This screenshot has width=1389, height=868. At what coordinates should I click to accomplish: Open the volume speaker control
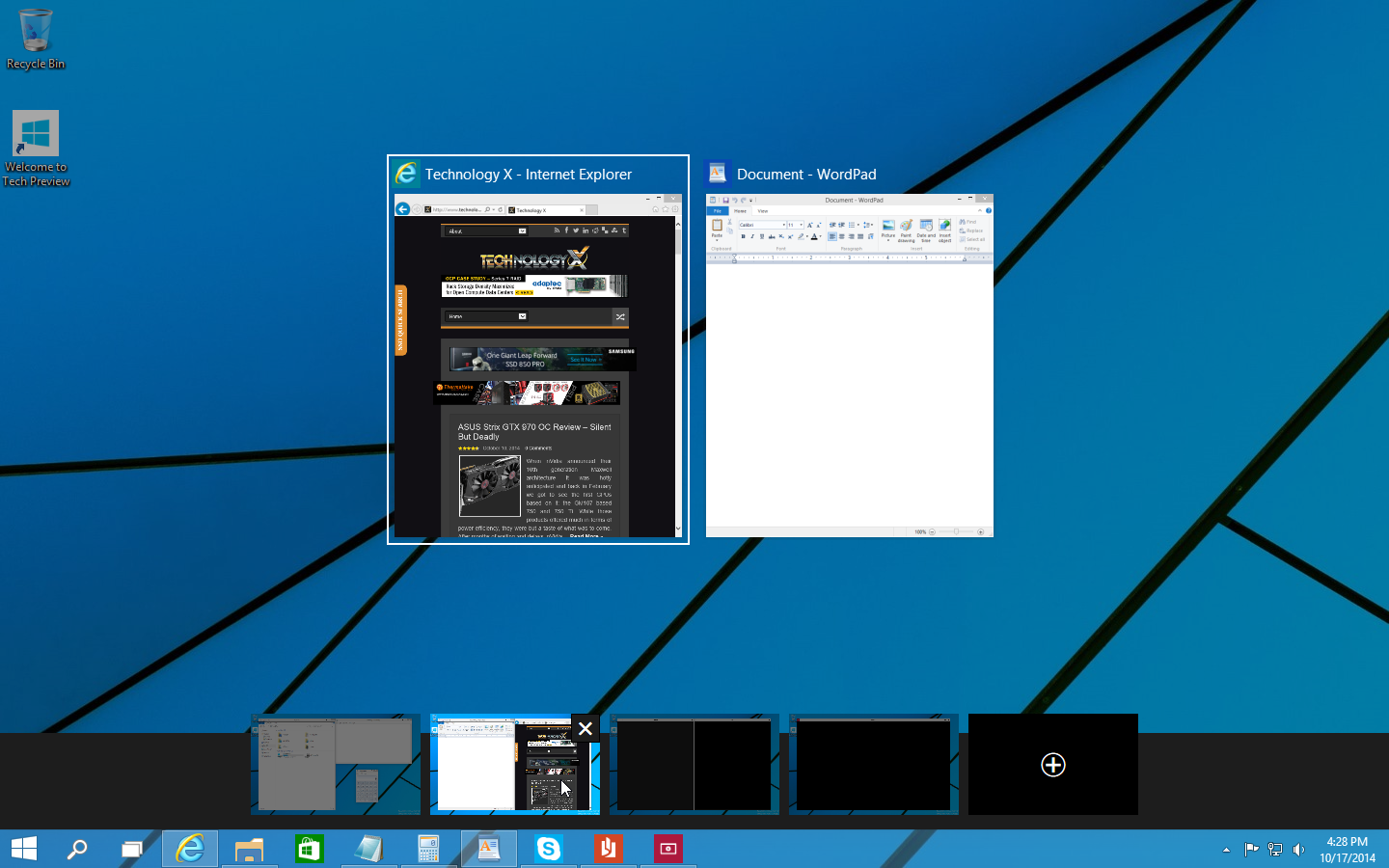pyautogui.click(x=1299, y=850)
